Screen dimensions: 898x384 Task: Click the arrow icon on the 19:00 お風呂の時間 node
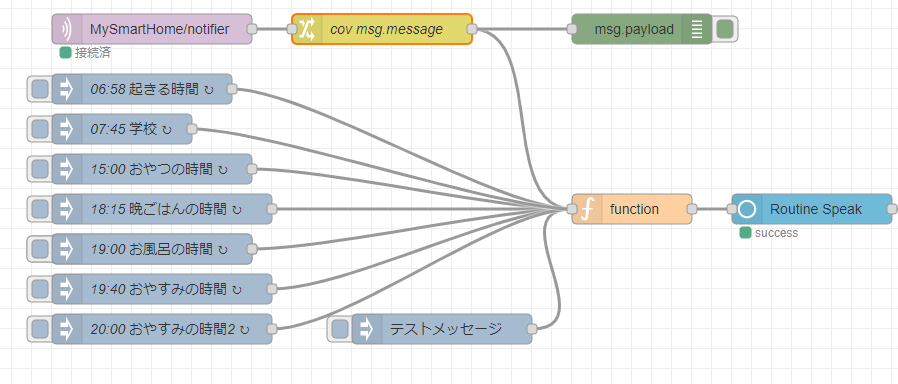pos(67,249)
